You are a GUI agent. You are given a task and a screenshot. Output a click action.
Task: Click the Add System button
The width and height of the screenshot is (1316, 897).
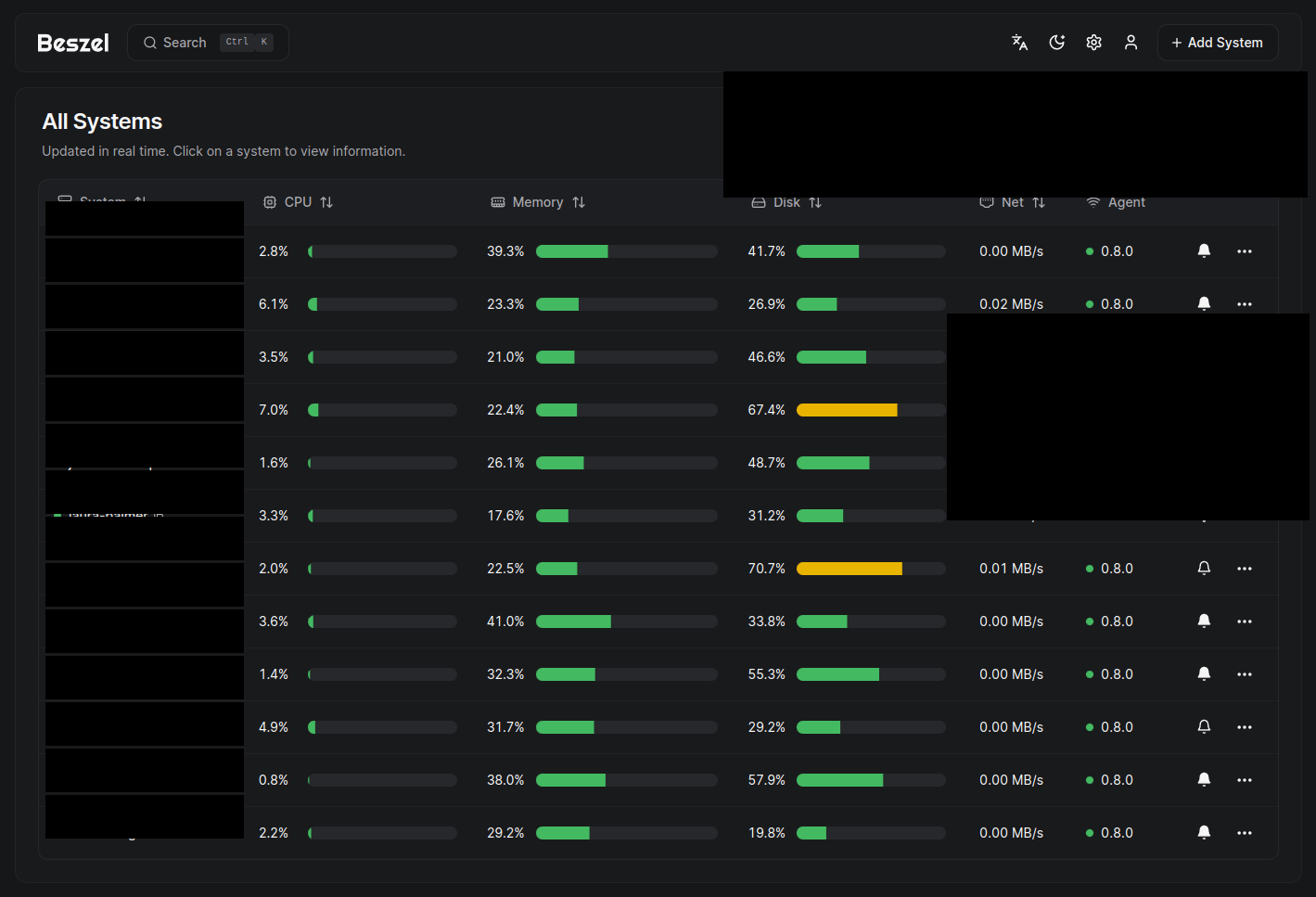point(1218,43)
